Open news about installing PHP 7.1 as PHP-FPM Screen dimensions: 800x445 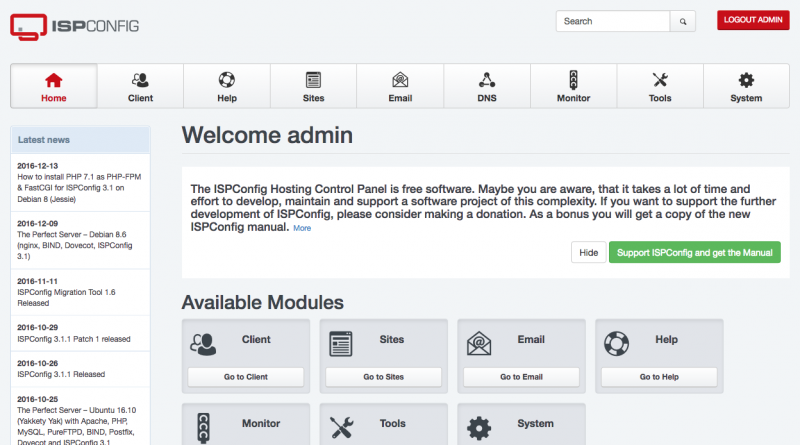click(x=79, y=188)
